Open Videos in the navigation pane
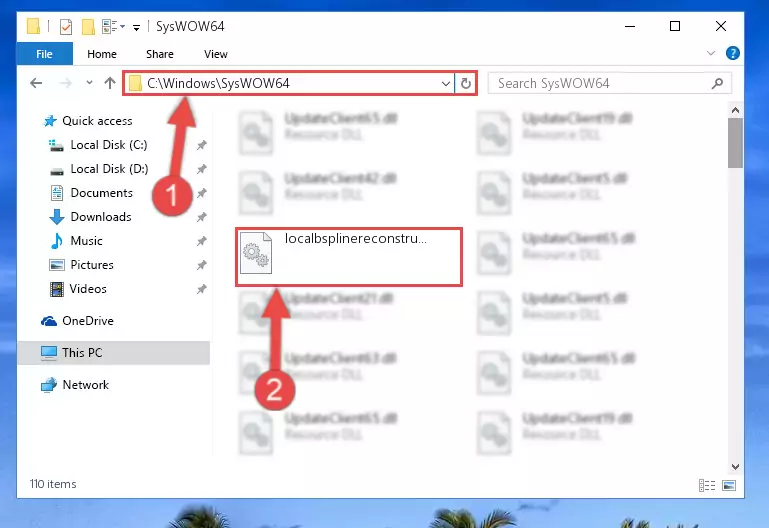The height and width of the screenshot is (528, 769). tap(88, 289)
